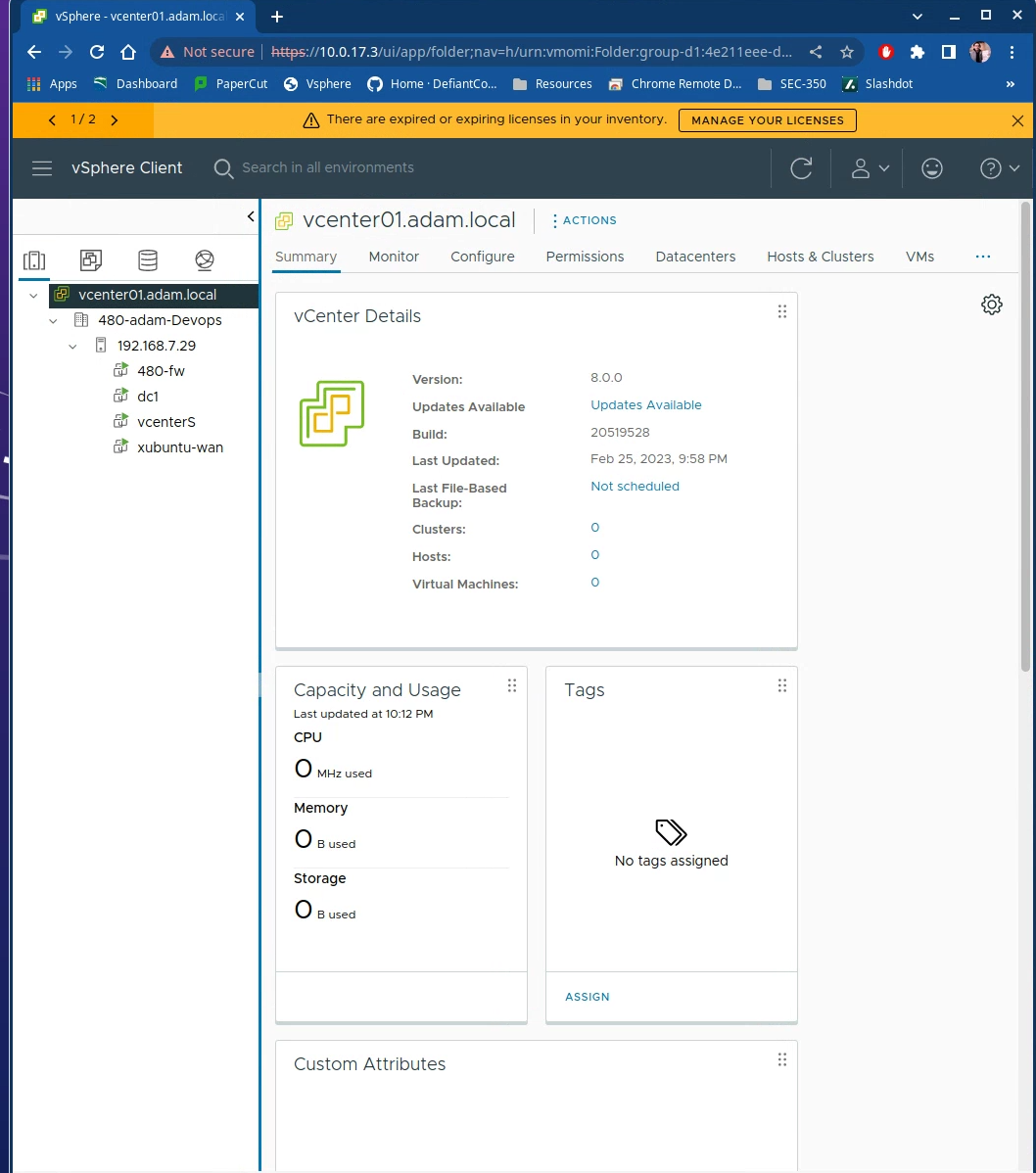This screenshot has height=1173, width=1036.
Task: Show the next notification banner
Action: tap(115, 119)
